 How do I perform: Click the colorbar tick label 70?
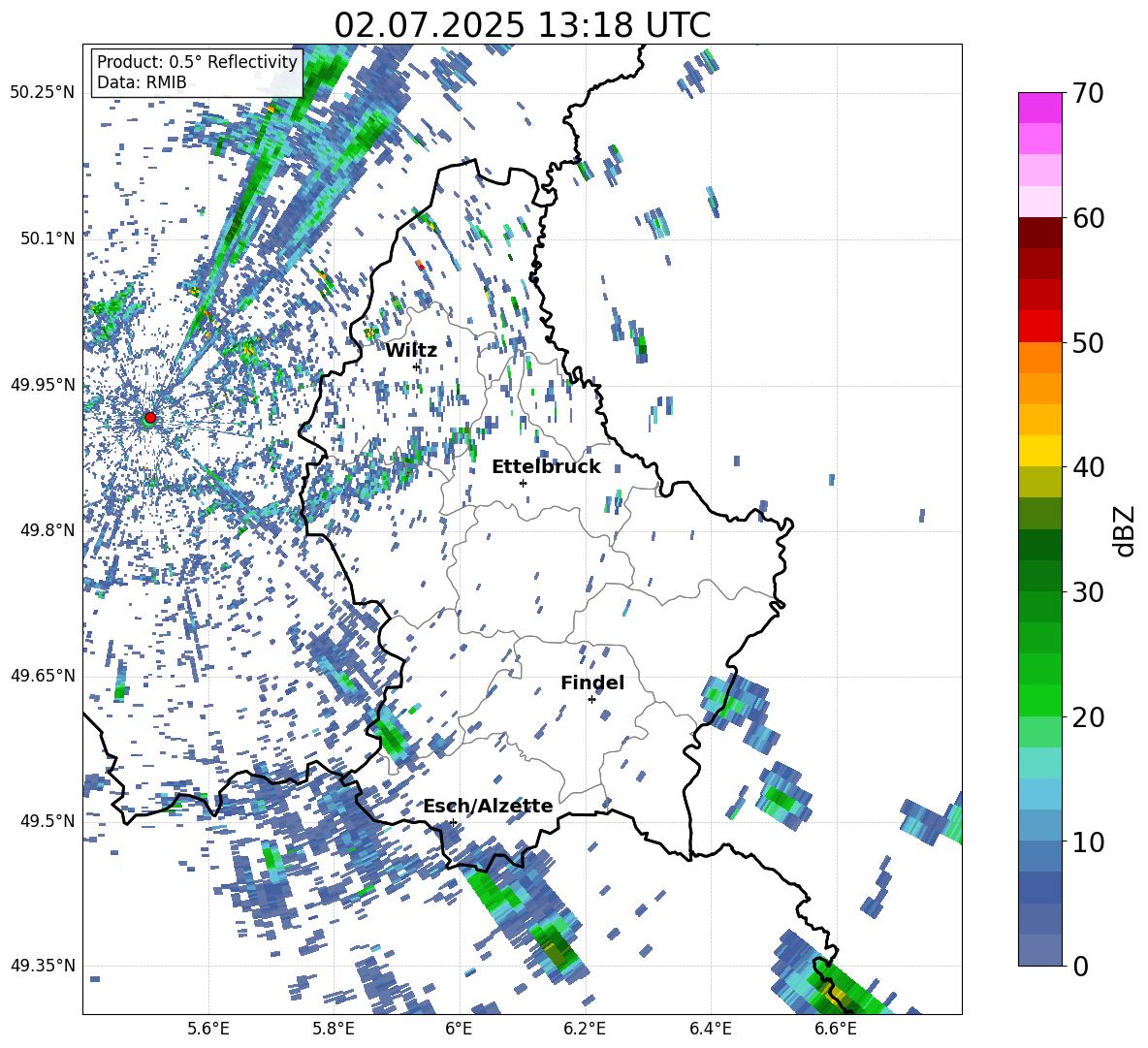coord(1088,93)
